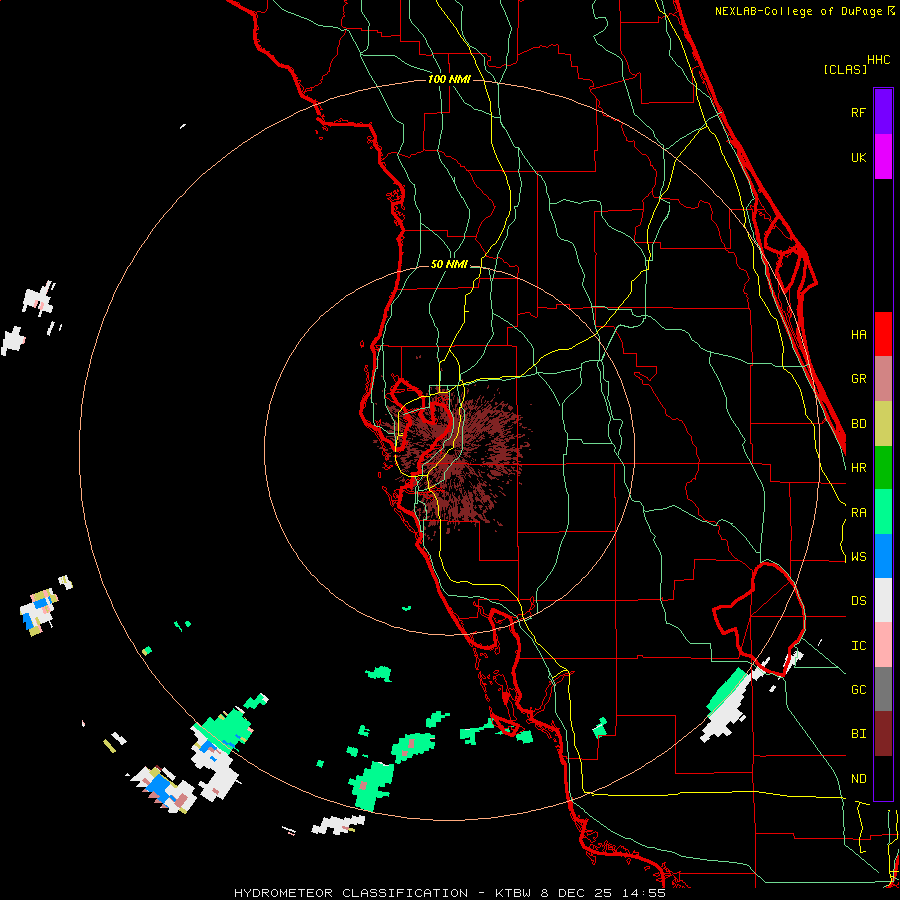
Task: Click the 'NEXLAB-College of DuPage' credit text
Action: pyautogui.click(x=798, y=11)
